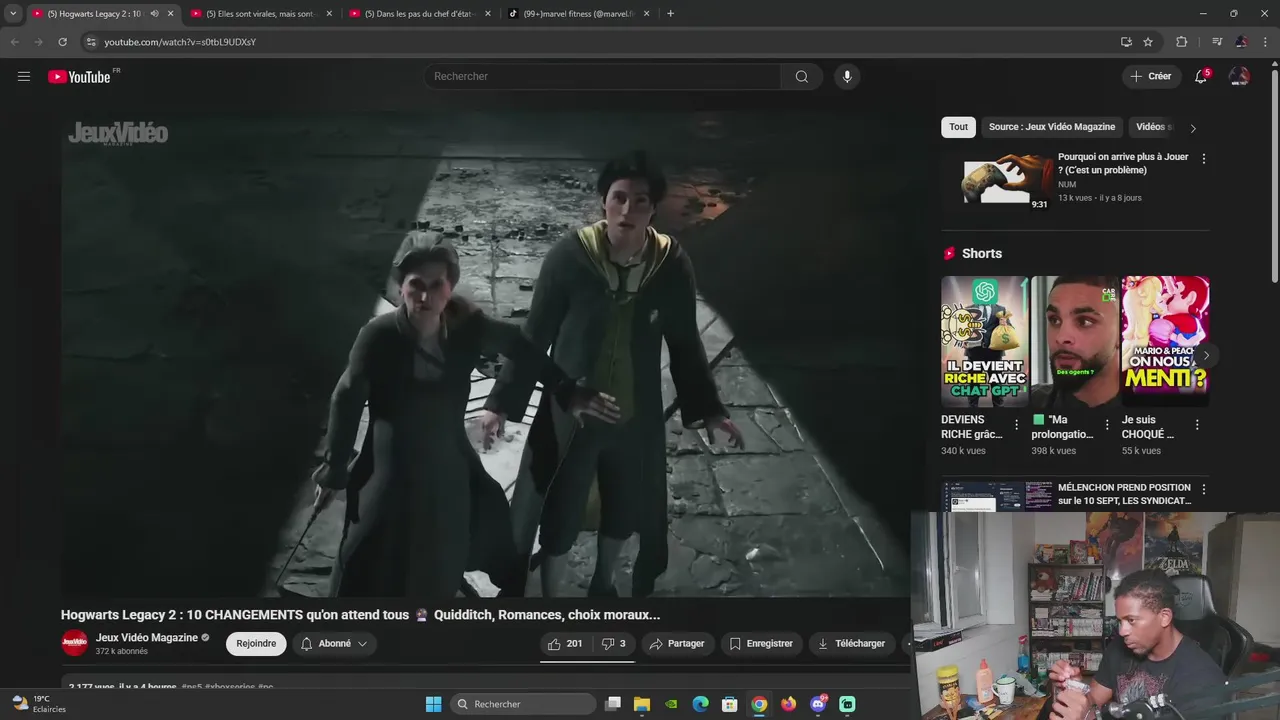Click the Télécharger button

(851, 644)
